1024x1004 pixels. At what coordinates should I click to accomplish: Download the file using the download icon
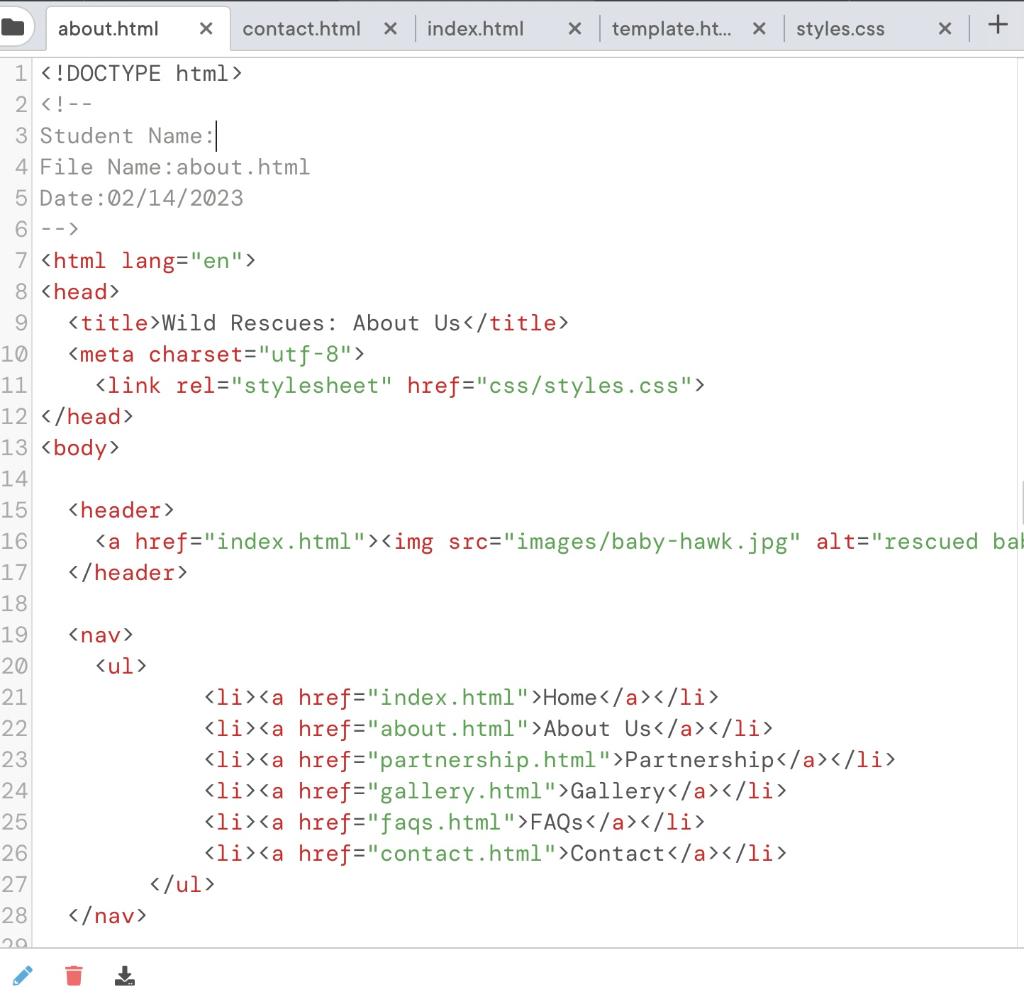[124, 974]
